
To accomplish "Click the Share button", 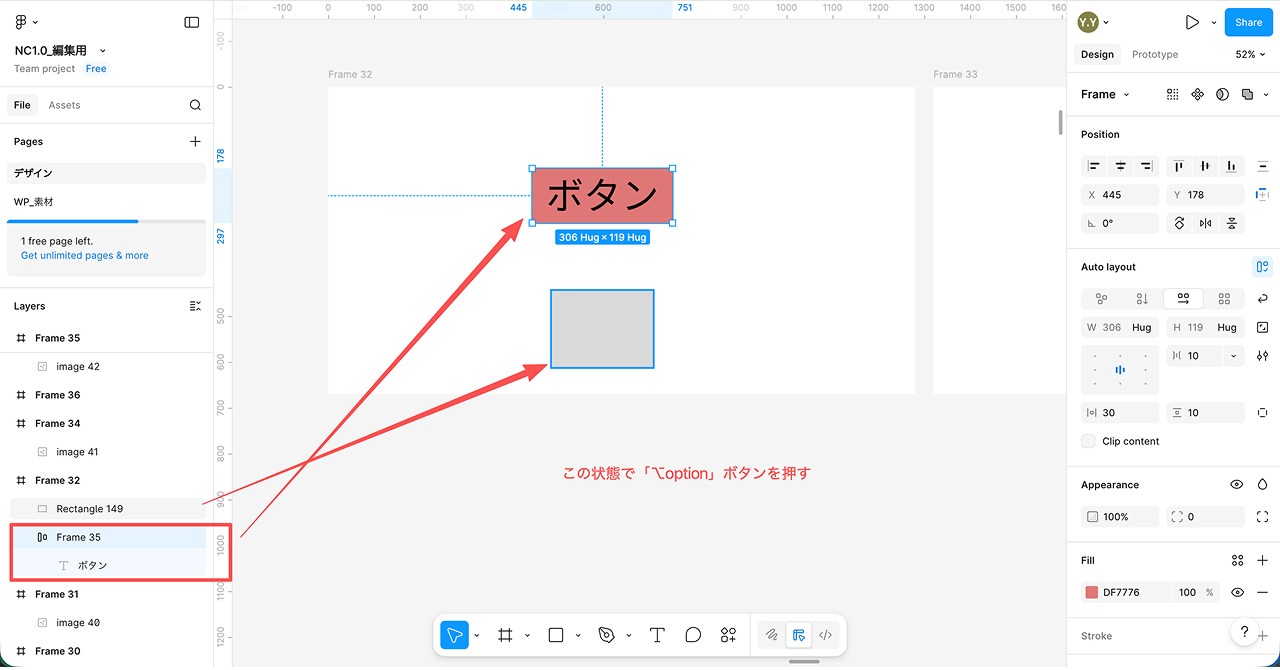I will (x=1248, y=22).
